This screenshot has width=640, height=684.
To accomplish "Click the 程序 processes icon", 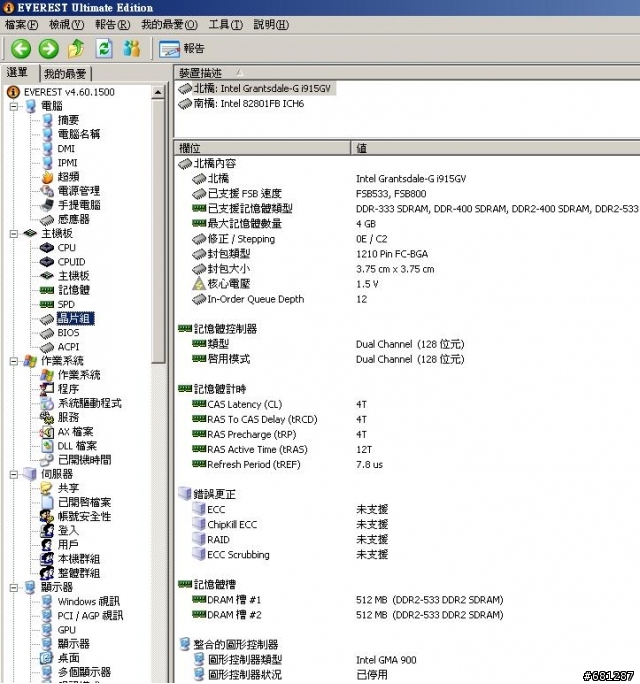I will pyautogui.click(x=47, y=389).
